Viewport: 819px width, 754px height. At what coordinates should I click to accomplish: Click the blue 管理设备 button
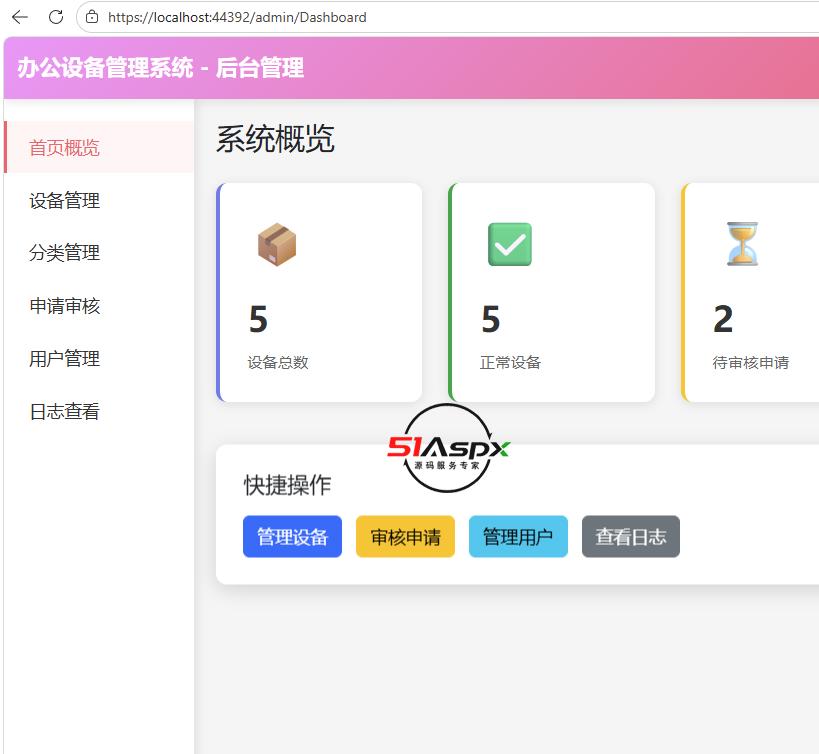tap(292, 536)
